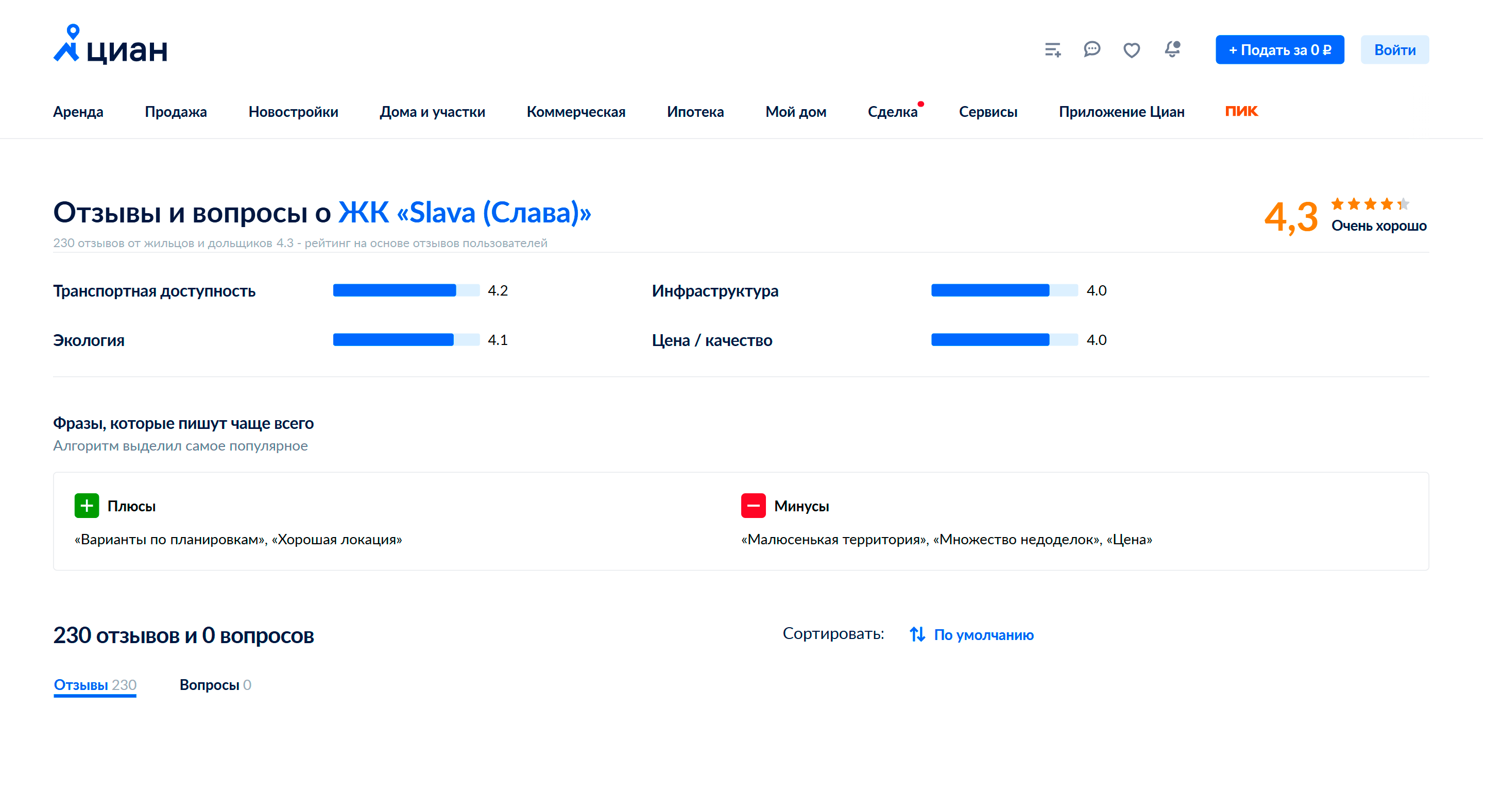Open the По умолчанию sort dropdown

(x=983, y=634)
